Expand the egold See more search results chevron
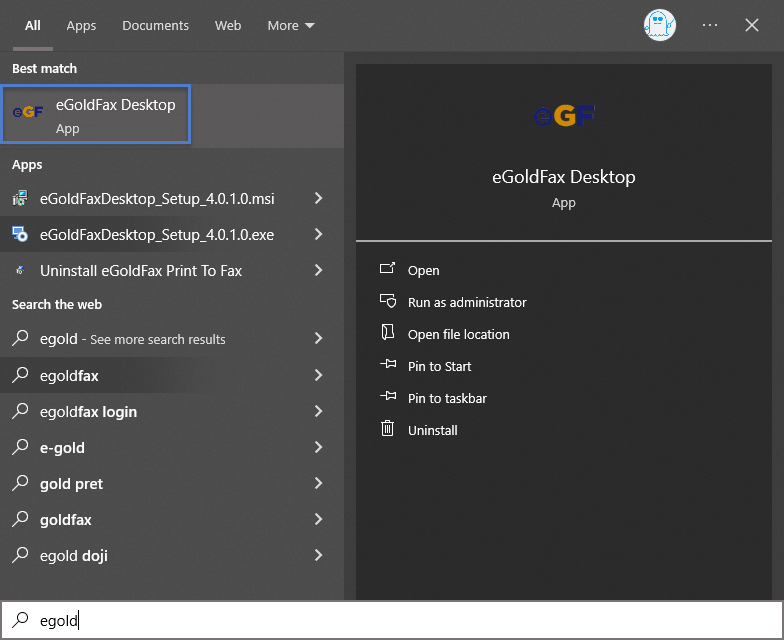The width and height of the screenshot is (784, 640). (x=318, y=338)
